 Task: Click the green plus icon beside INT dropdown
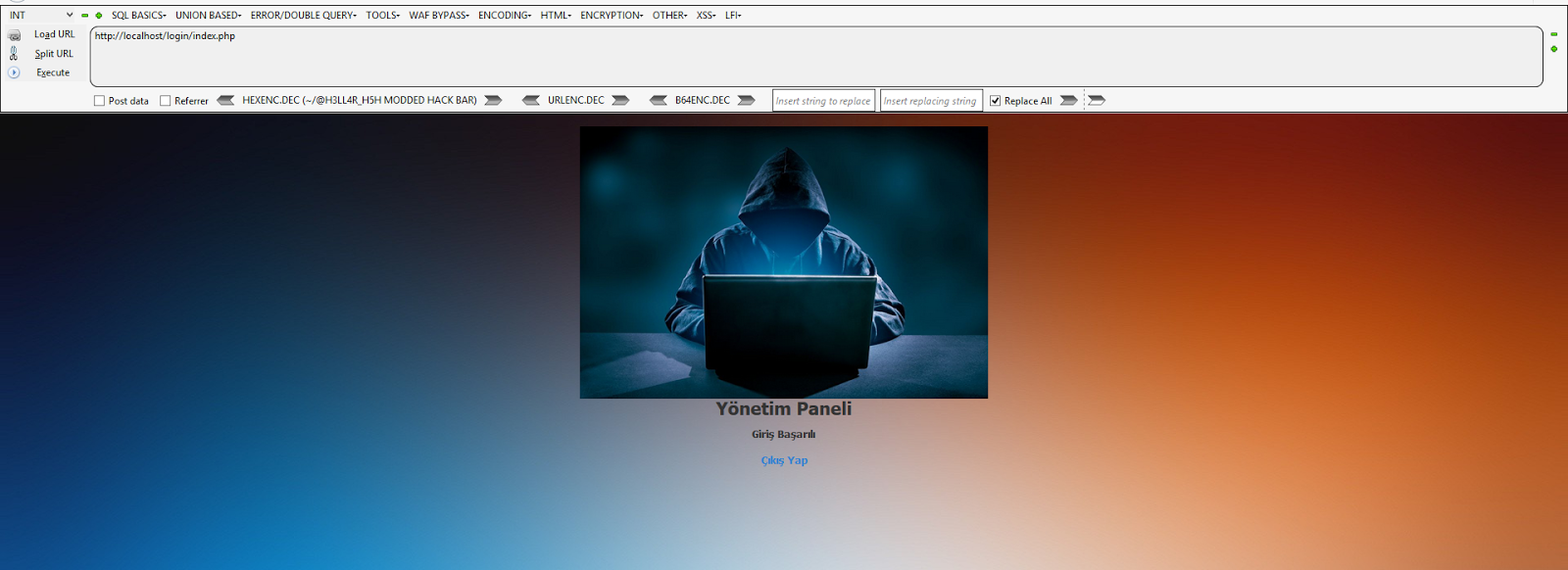pyautogui.click(x=99, y=16)
